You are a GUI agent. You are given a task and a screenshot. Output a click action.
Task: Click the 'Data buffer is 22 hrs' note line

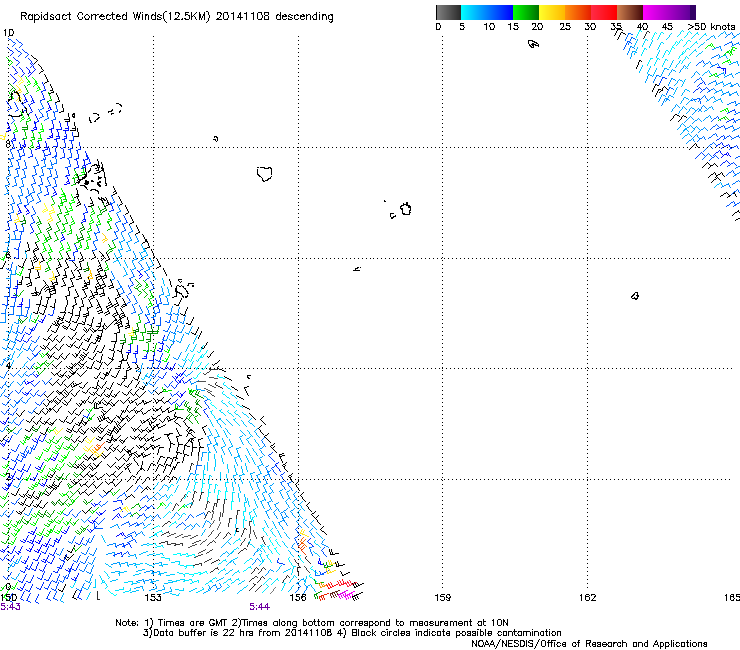tap(352, 633)
